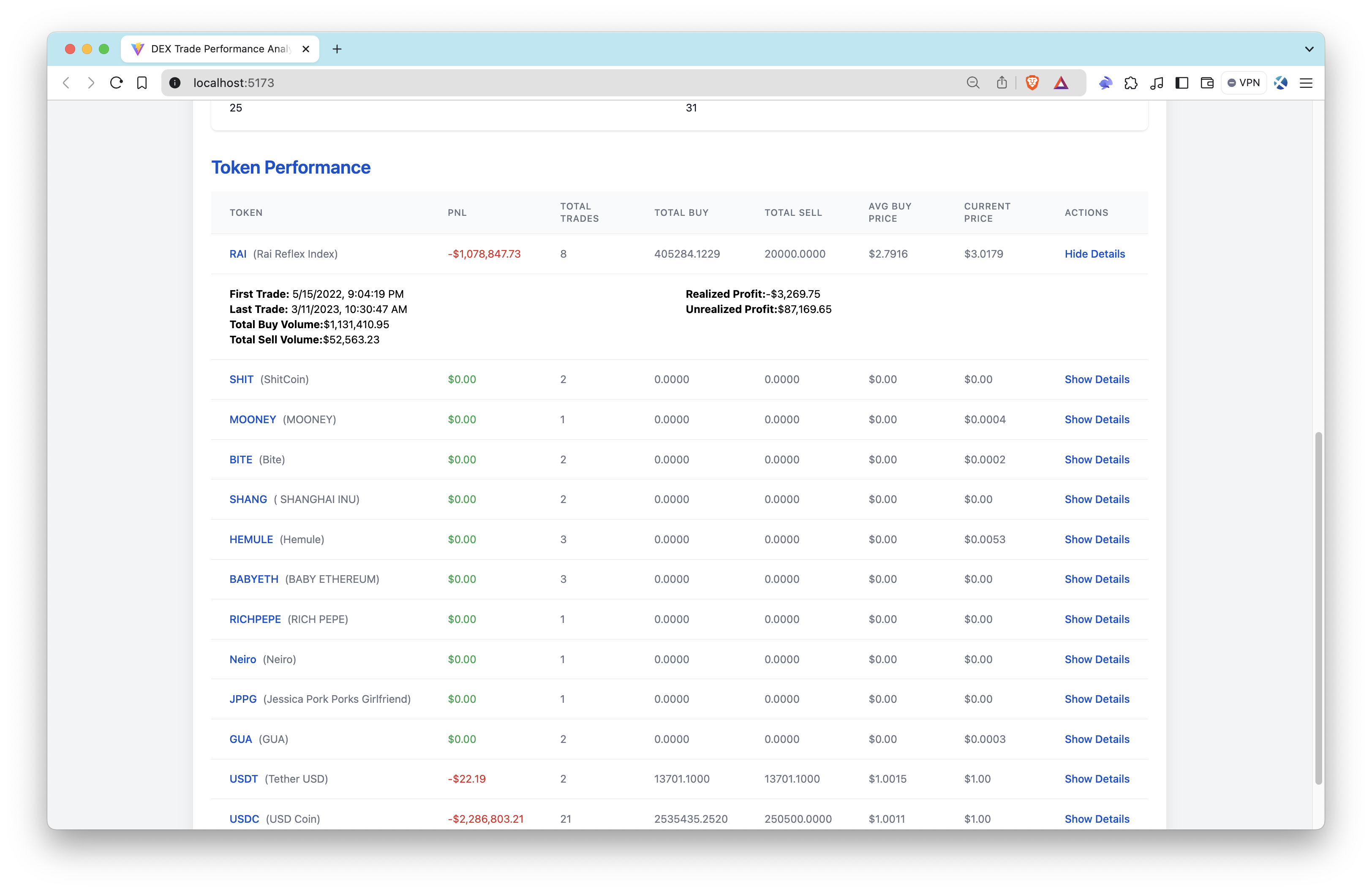1372x892 pixels.
Task: Open the Neiro token link
Action: [243, 659]
